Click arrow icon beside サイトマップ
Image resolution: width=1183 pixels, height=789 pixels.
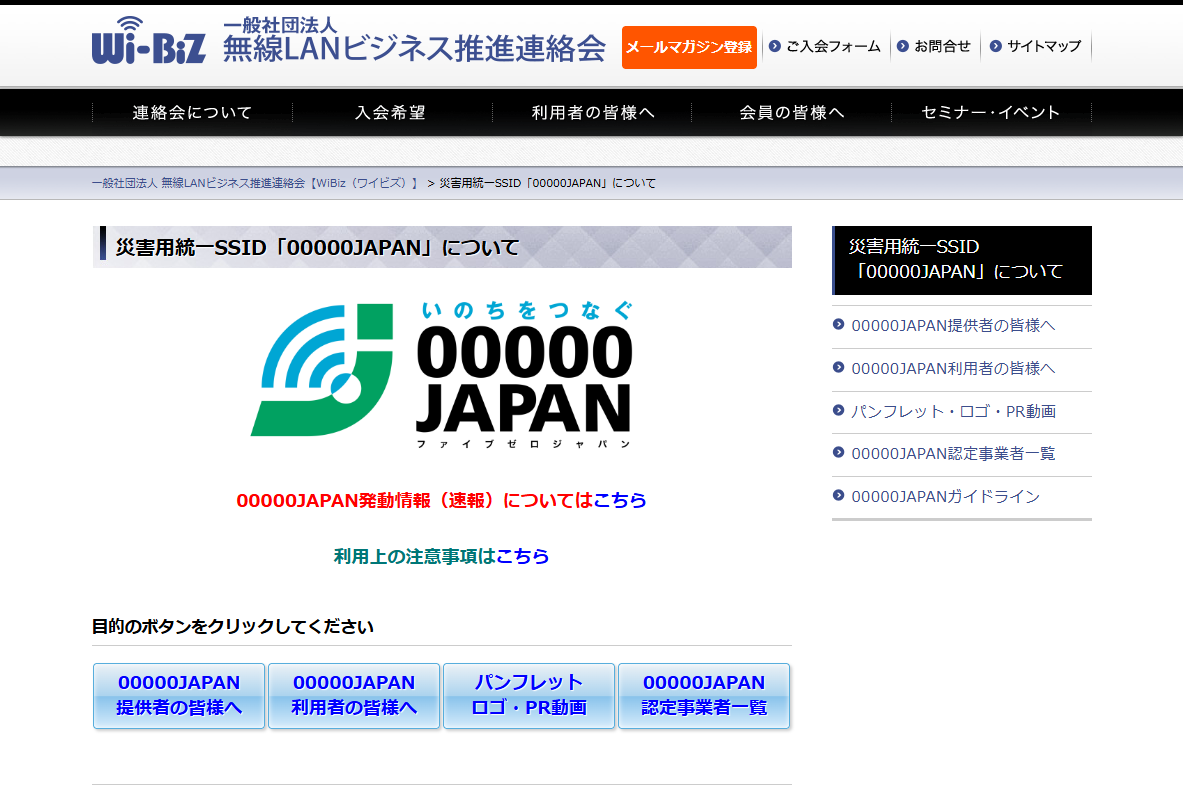(995, 46)
